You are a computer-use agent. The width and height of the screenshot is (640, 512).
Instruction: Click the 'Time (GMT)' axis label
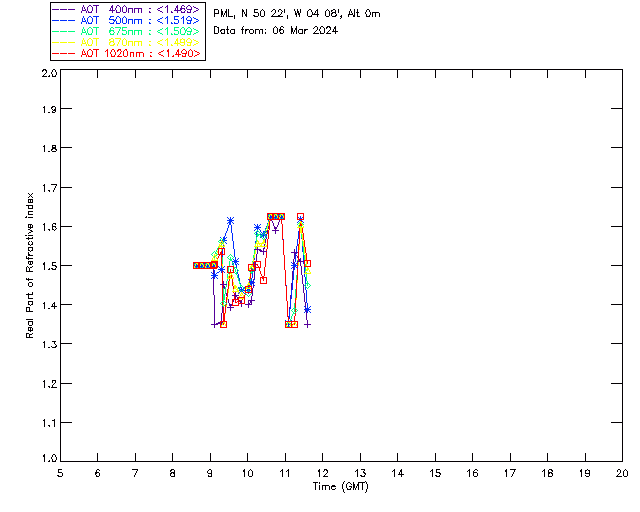(340, 487)
